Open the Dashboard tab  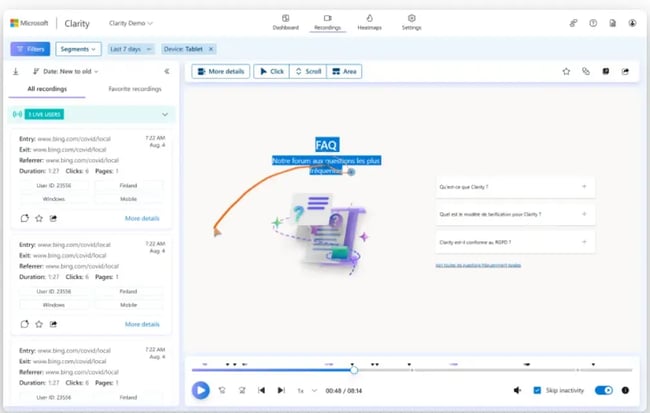point(286,22)
